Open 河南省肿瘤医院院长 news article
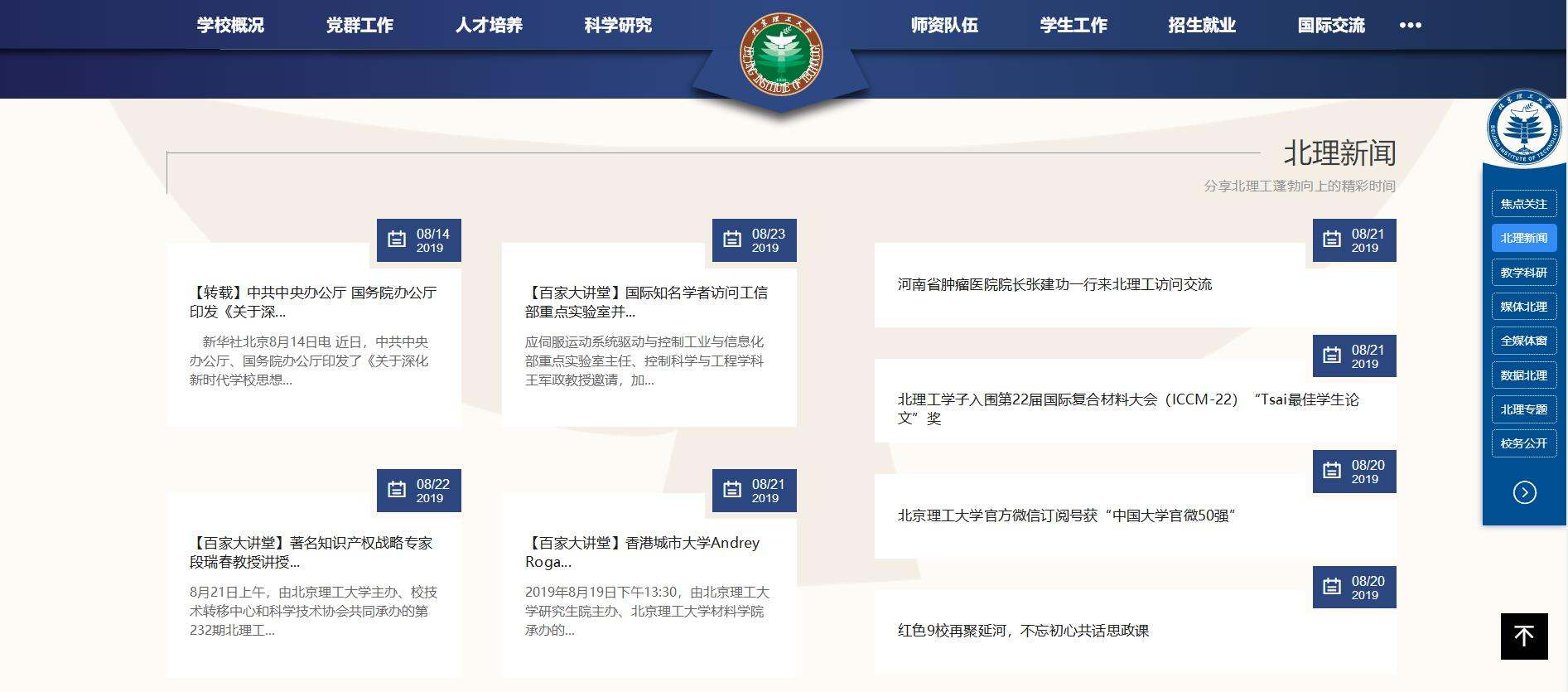 (1054, 284)
